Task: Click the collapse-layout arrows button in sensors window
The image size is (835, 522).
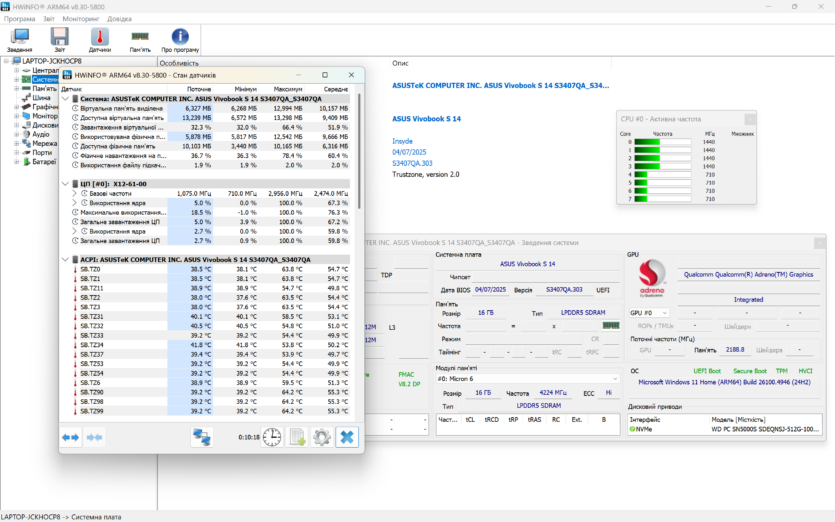Action: pyautogui.click(x=94, y=437)
